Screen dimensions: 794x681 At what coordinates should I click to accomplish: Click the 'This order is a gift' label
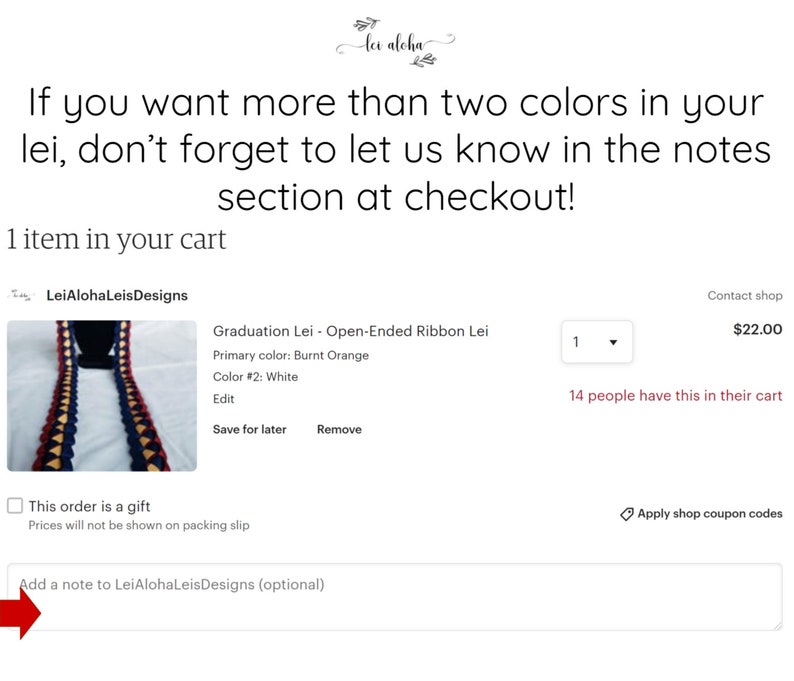(89, 506)
